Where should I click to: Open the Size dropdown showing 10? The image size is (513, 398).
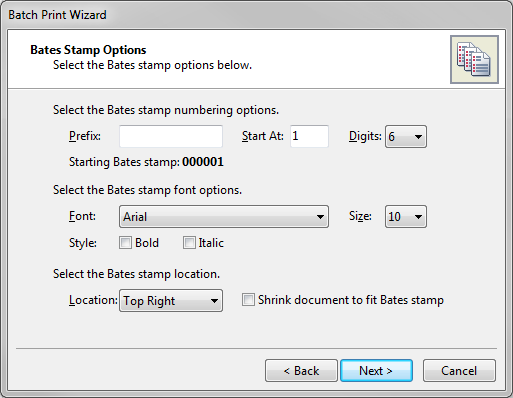(x=406, y=217)
